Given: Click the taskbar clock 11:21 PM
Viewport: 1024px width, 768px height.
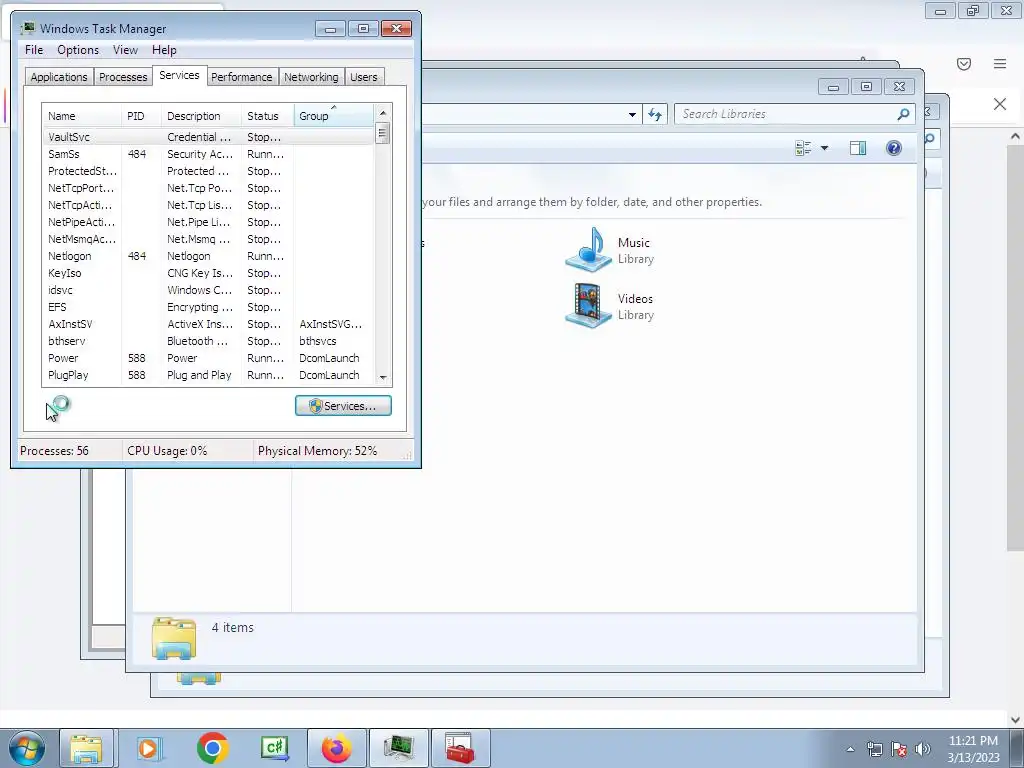Looking at the screenshot, I should click(x=973, y=741).
